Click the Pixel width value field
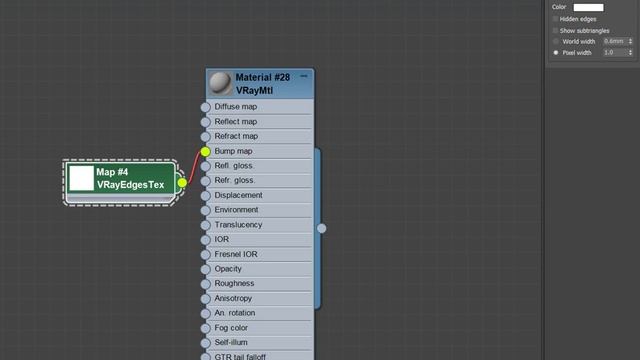Image resolution: width=640 pixels, height=360 pixels. tap(615, 53)
